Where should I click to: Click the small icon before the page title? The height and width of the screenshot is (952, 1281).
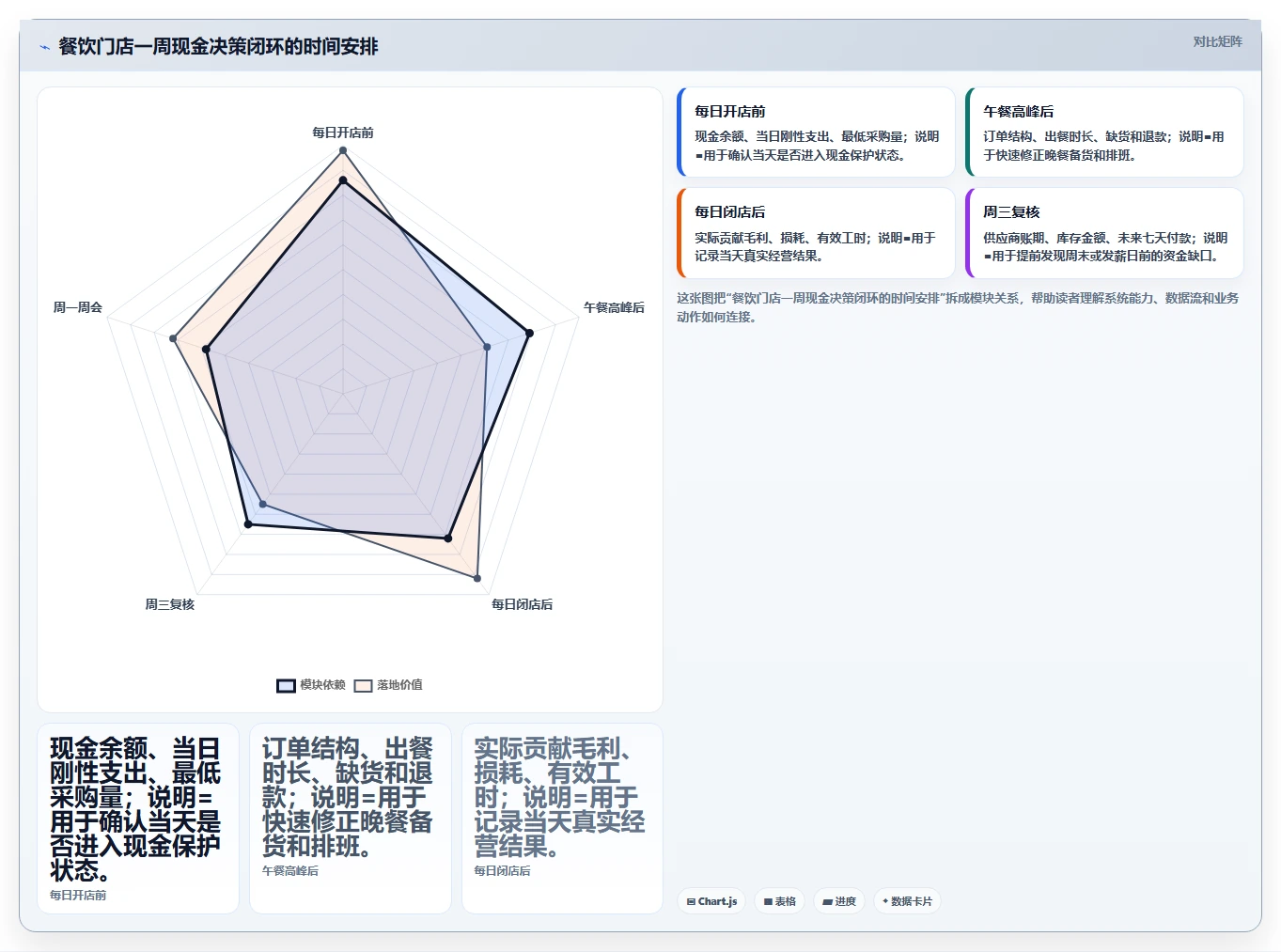[44, 46]
